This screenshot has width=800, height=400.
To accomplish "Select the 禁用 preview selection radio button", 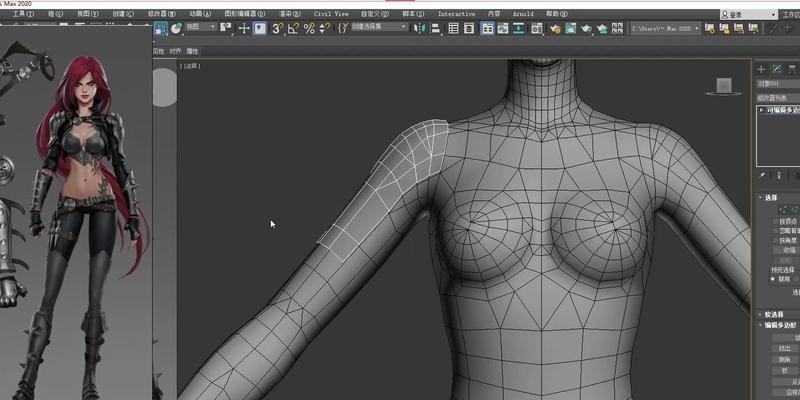I will [x=773, y=279].
